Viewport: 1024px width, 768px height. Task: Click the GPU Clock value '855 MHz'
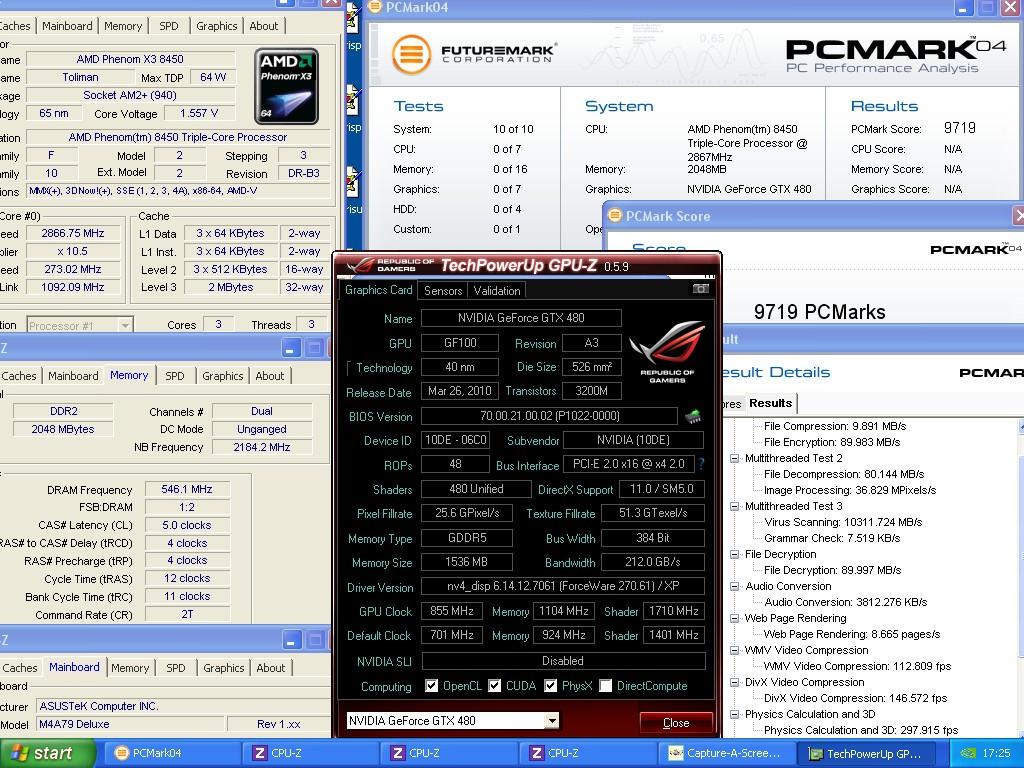pyautogui.click(x=452, y=611)
